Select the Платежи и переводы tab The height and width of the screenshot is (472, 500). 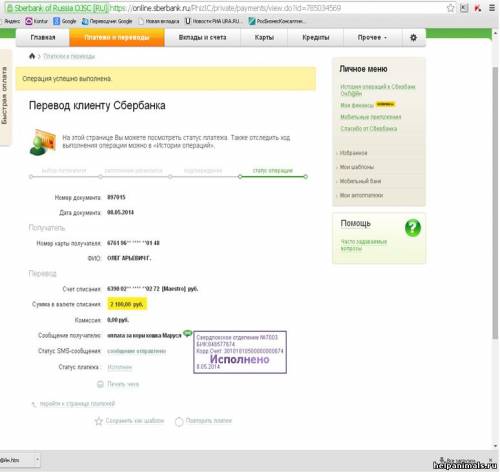click(117, 37)
